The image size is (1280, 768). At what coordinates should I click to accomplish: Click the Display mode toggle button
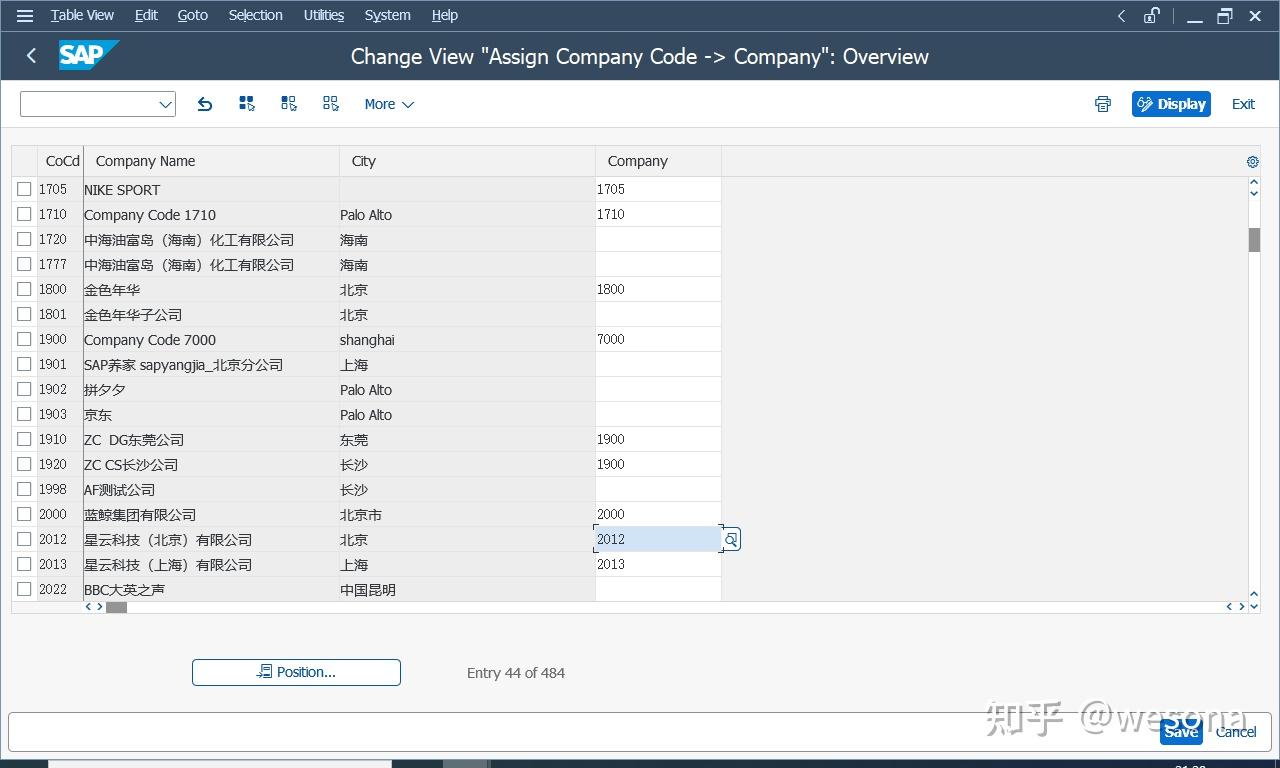point(1171,104)
